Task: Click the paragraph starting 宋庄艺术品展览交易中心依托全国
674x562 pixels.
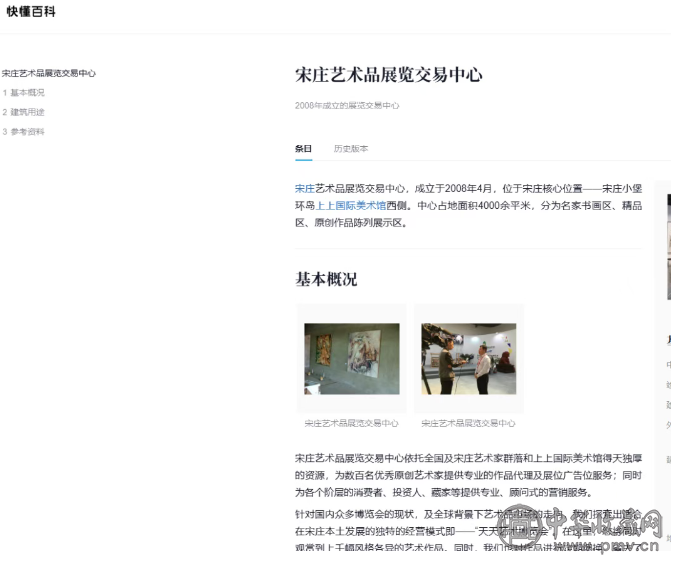Action: pyautogui.click(x=470, y=474)
